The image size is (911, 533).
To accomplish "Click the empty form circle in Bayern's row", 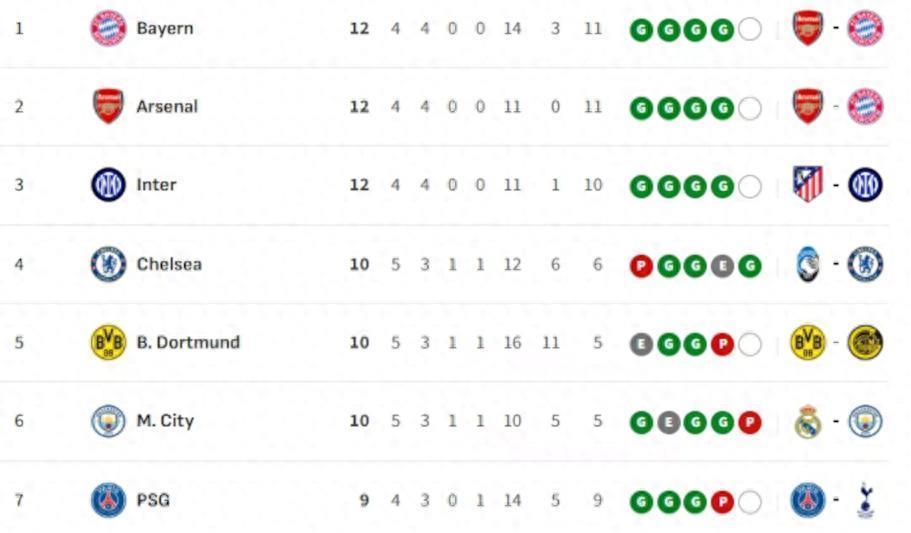I will tap(749, 30).
